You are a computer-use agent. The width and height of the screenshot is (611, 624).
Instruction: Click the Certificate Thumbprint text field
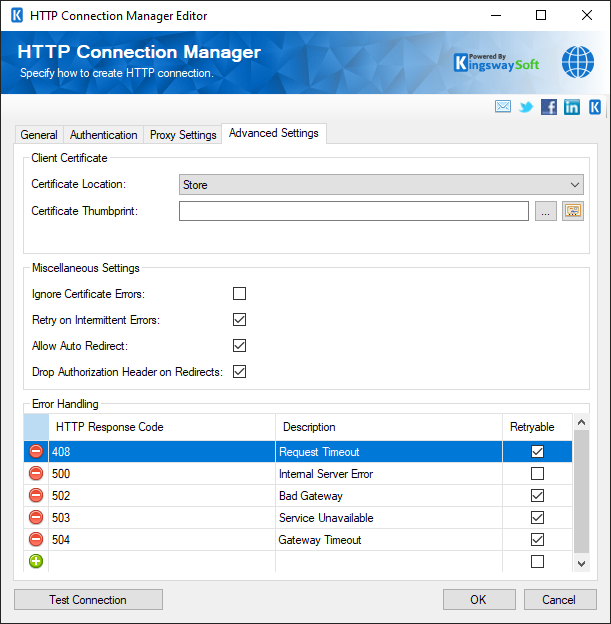tap(353, 211)
